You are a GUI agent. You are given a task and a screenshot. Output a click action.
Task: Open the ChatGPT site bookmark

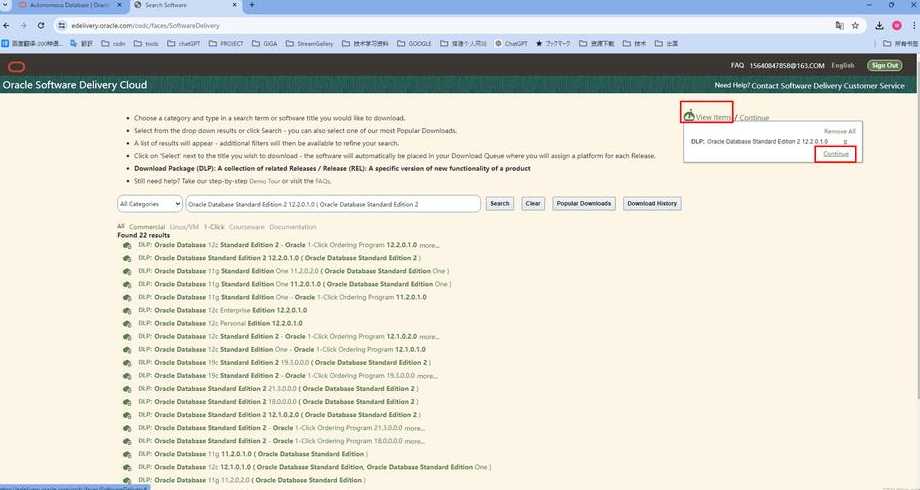coord(511,43)
